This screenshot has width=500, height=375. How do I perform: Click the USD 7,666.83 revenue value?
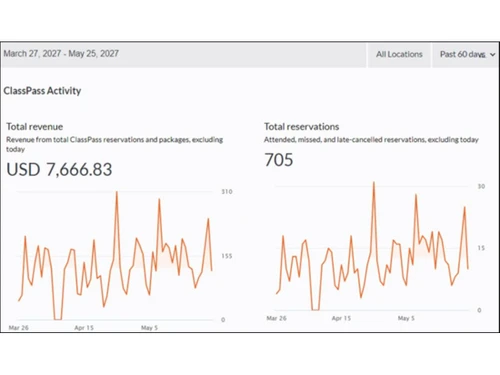pos(59,169)
